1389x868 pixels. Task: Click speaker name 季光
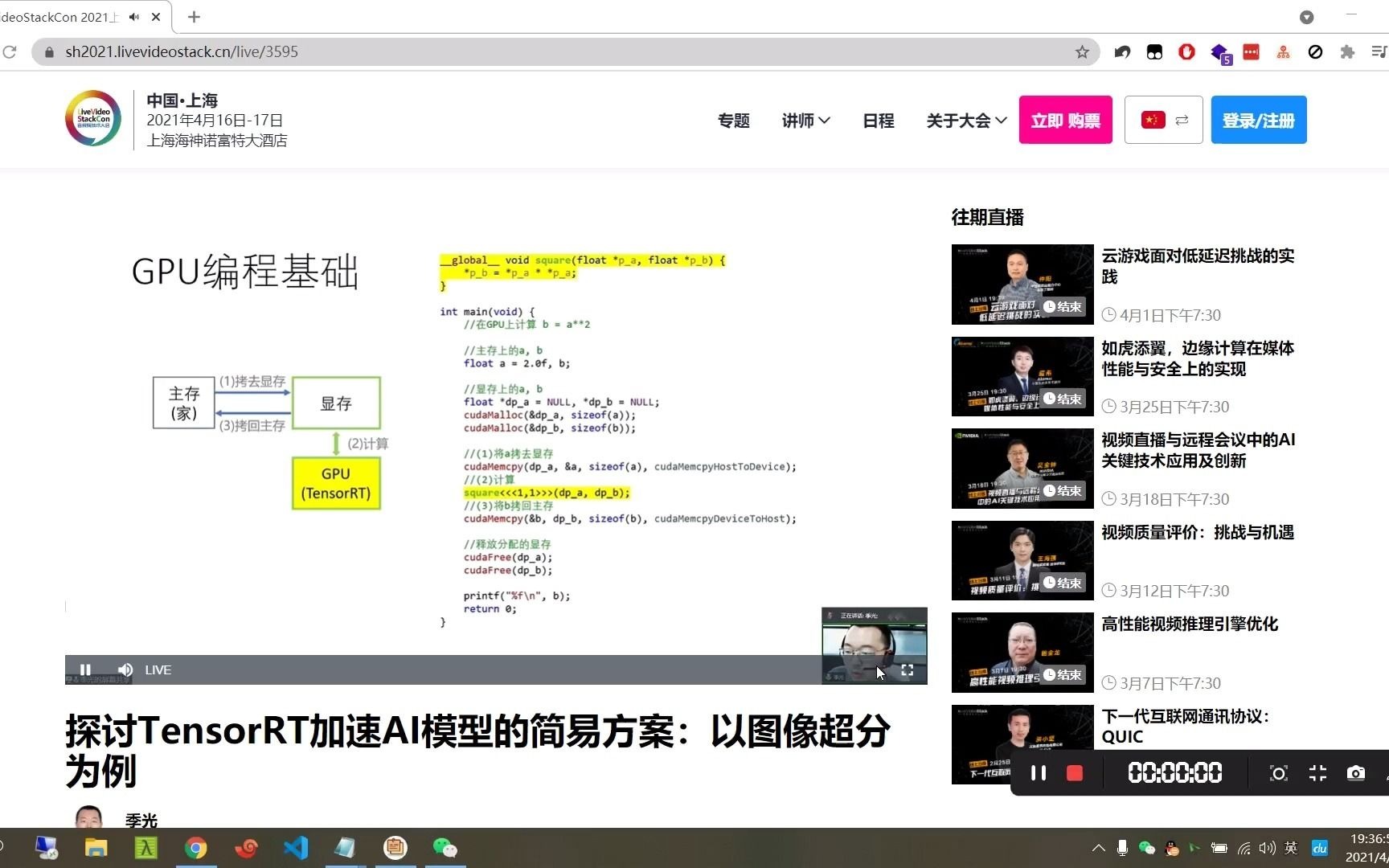click(x=141, y=821)
